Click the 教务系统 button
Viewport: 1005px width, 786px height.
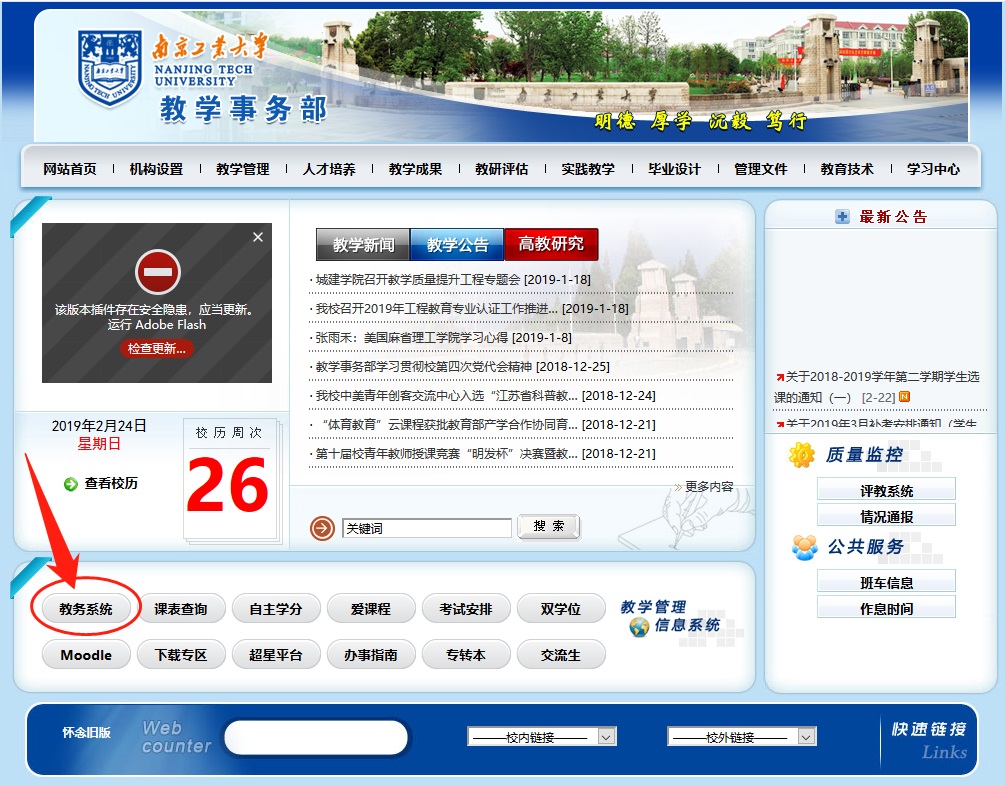[x=86, y=608]
